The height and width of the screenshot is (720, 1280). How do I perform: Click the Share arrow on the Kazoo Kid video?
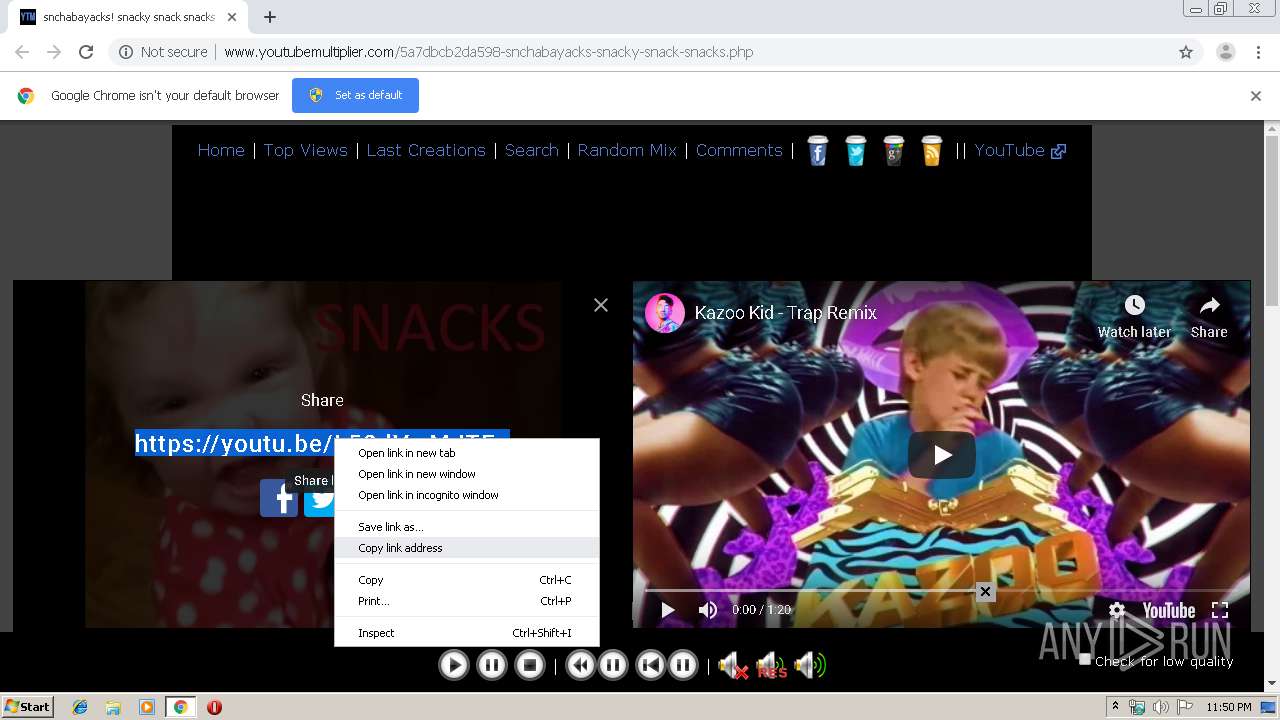tap(1209, 305)
